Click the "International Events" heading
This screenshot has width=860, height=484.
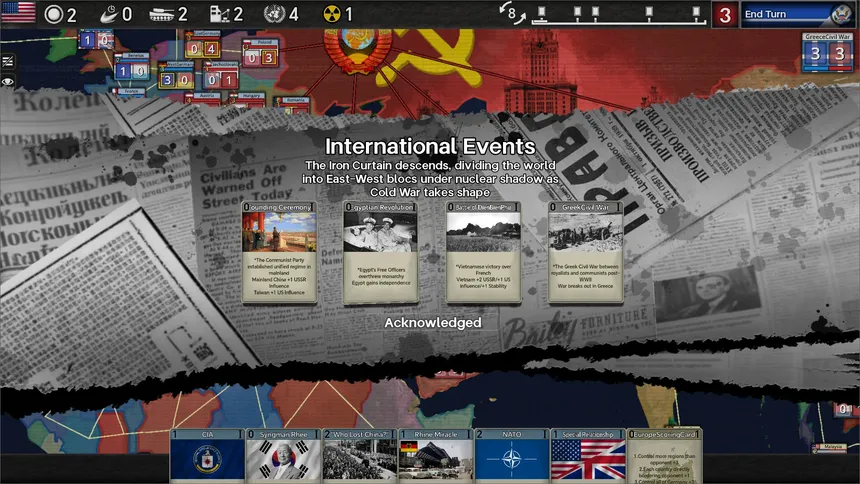point(430,147)
